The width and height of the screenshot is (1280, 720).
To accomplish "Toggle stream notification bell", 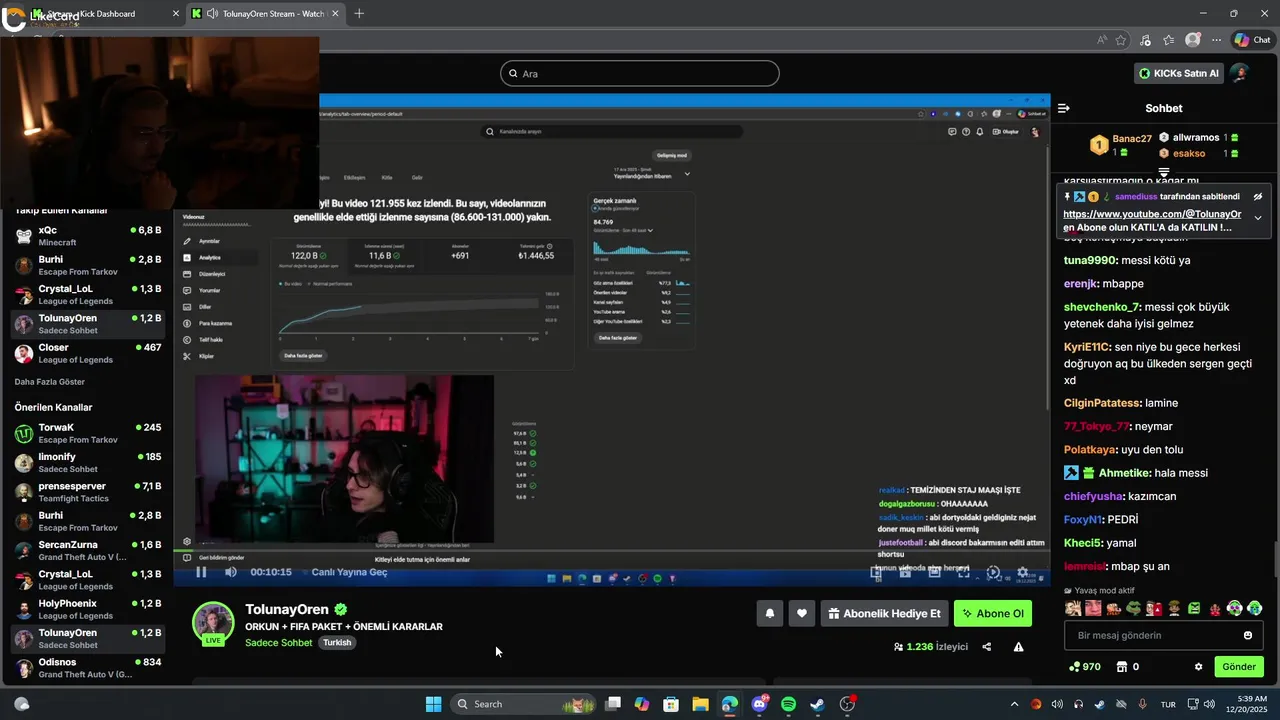I will [769, 614].
